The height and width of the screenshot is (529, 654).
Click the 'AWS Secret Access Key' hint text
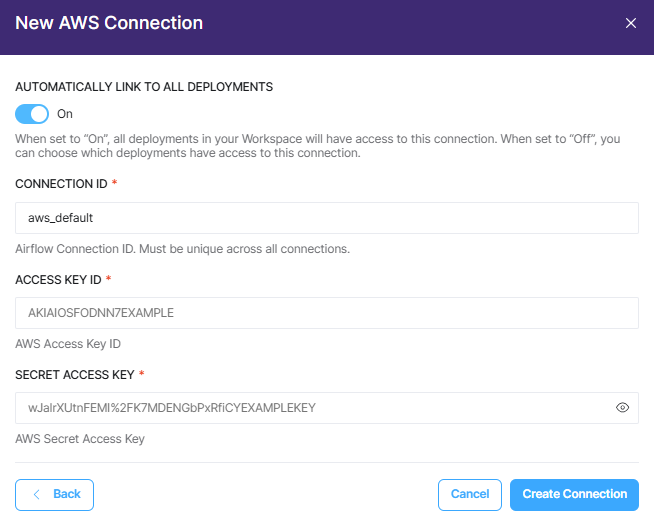pyautogui.click(x=80, y=439)
